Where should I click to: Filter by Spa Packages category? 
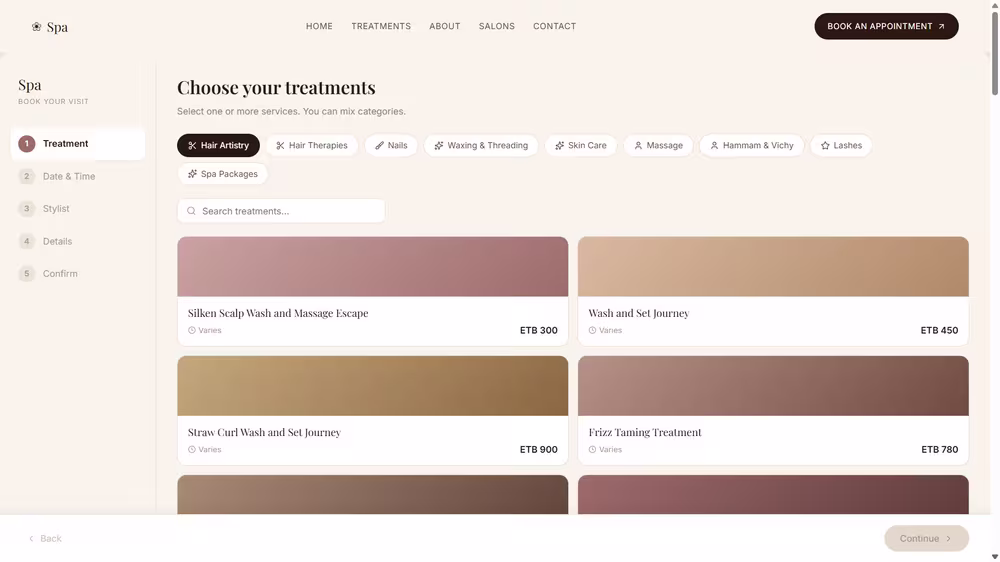(x=223, y=174)
